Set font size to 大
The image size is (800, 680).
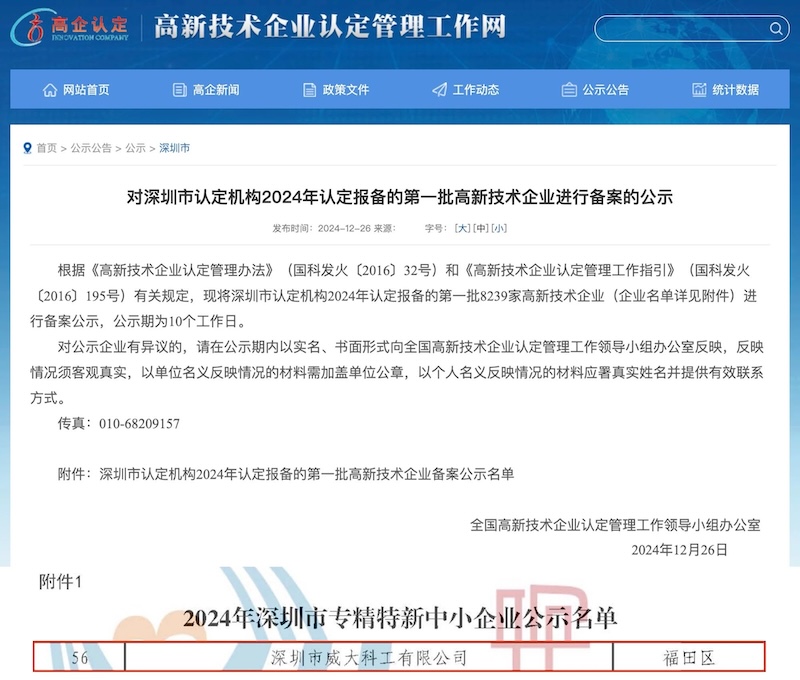(462, 228)
